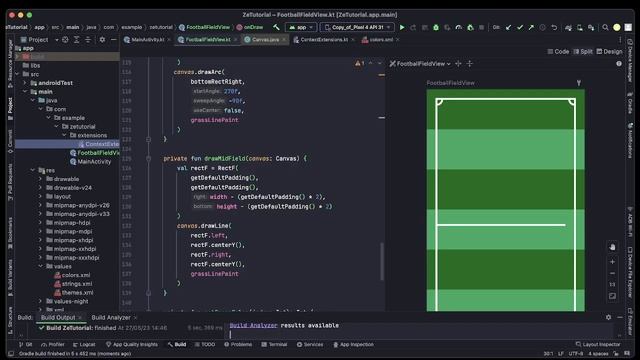Switch editor to Design view
The image size is (640, 360).
(x=609, y=51)
